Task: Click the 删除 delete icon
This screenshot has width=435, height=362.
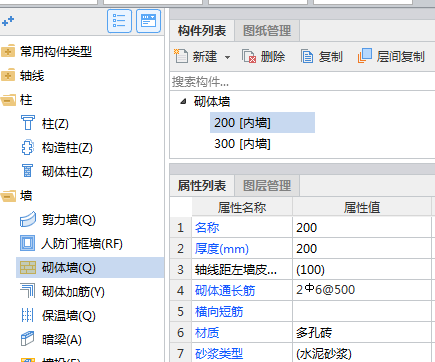Action: [x=249, y=56]
